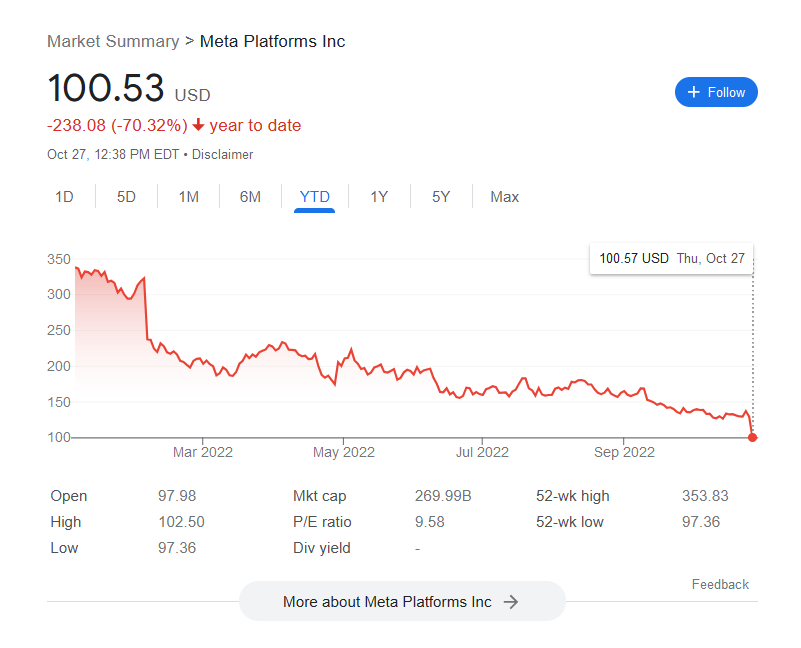Click the arrow icon beside More about Meta
This screenshot has height=648, width=801.
(x=510, y=602)
